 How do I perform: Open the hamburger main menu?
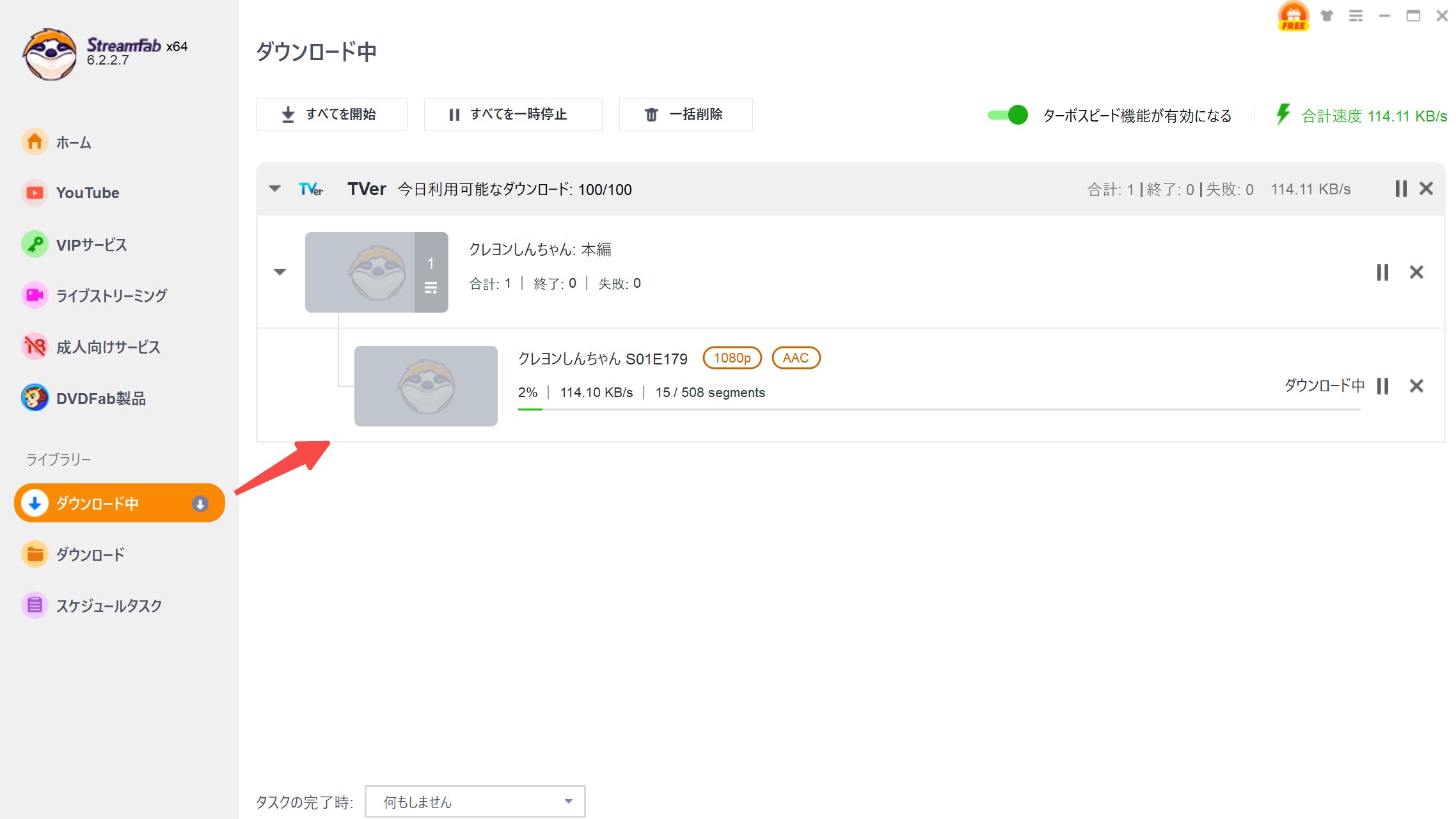pyautogui.click(x=1356, y=16)
